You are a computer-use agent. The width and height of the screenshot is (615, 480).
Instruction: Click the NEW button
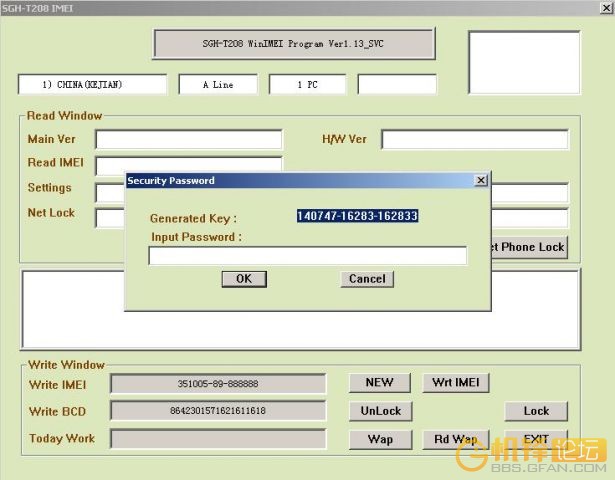pos(380,382)
